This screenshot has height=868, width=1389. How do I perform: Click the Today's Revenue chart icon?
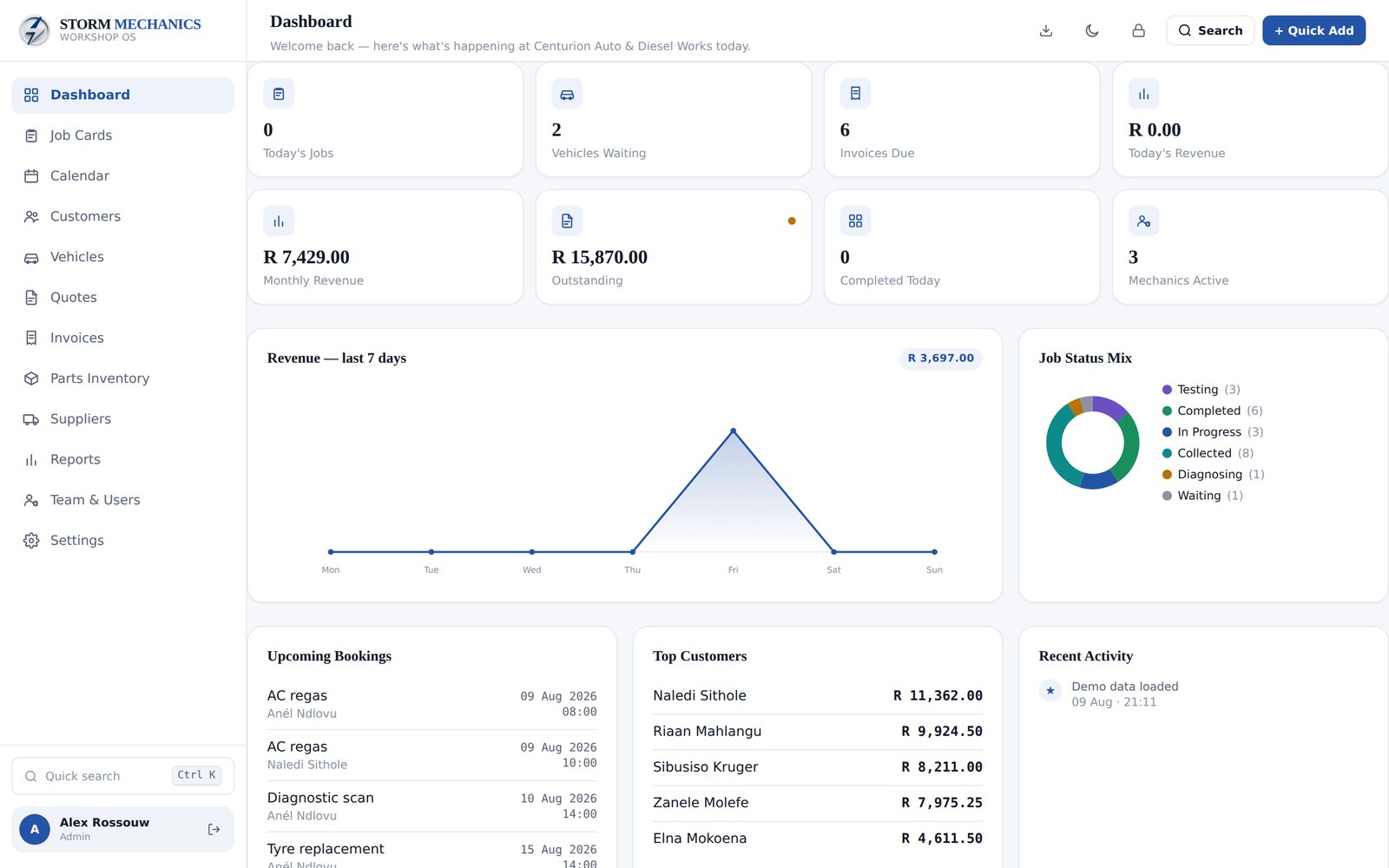1143,94
